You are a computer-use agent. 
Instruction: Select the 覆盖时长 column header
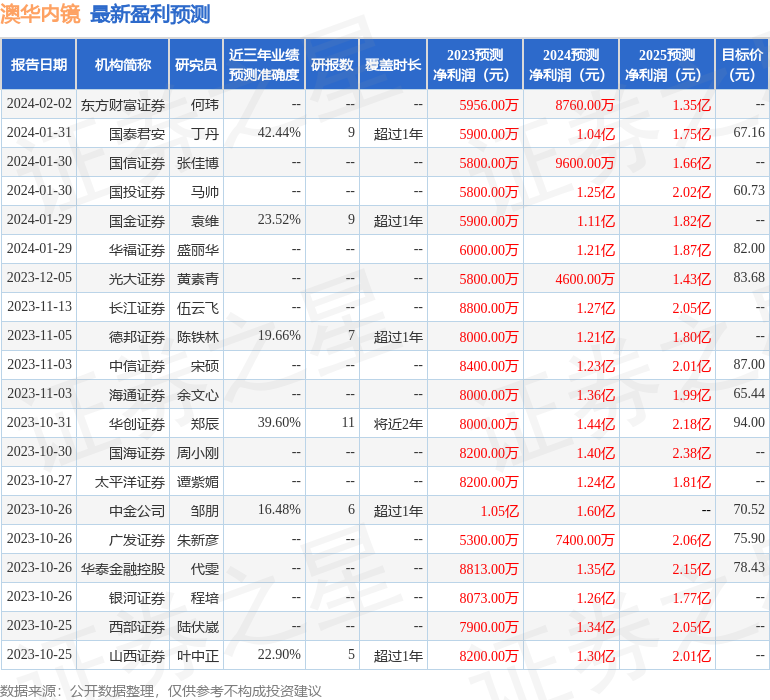point(393,64)
